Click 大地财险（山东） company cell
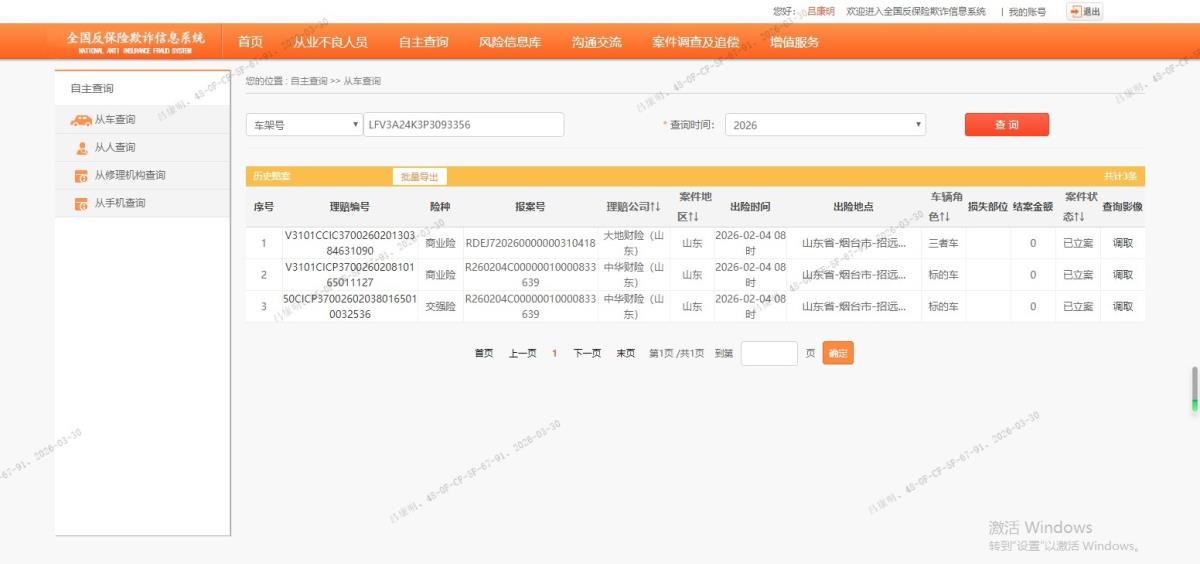The height and width of the screenshot is (564, 1200). pos(634,243)
